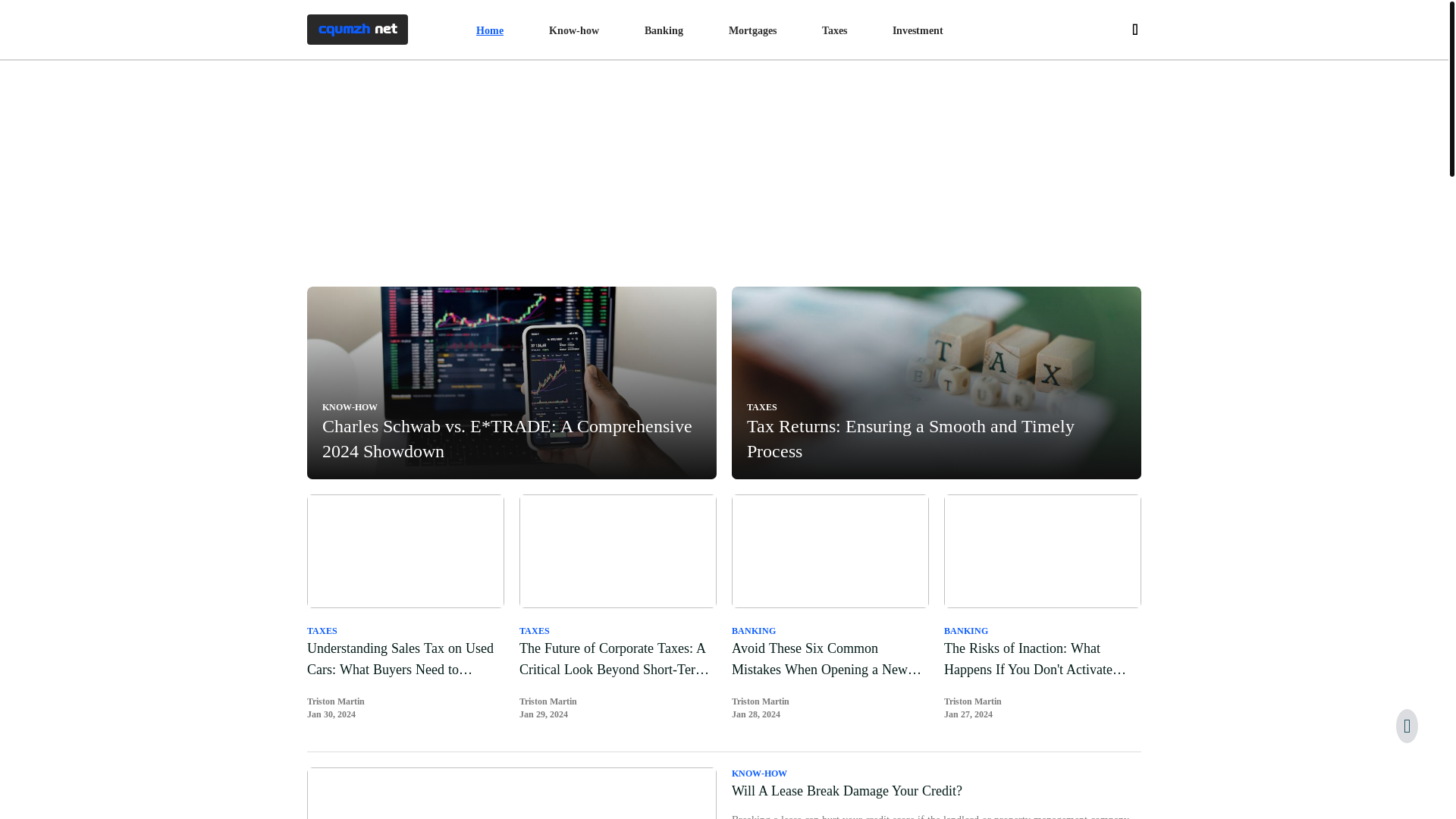Open the Taxes menu section
Viewport: 1456px width, 819px height.
(x=834, y=31)
